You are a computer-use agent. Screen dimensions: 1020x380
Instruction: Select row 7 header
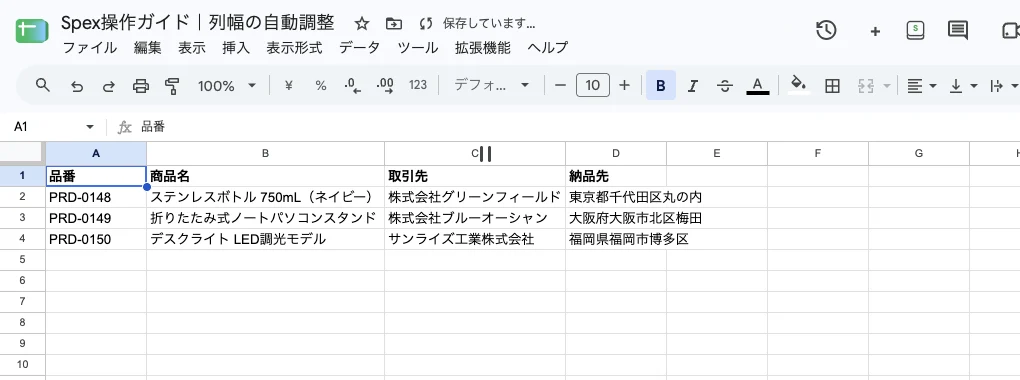23,301
